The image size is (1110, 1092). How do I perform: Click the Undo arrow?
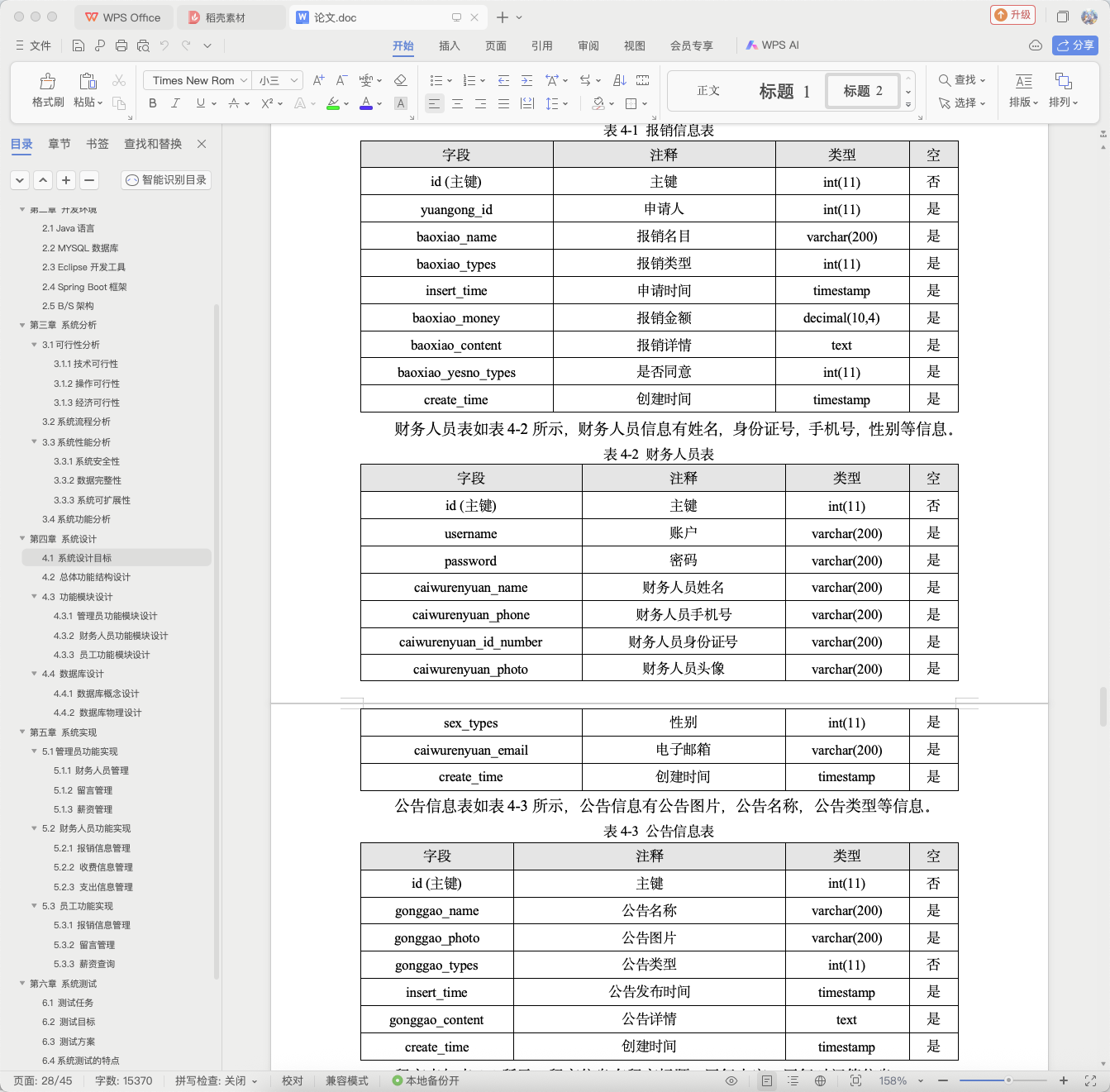pyautogui.click(x=164, y=45)
